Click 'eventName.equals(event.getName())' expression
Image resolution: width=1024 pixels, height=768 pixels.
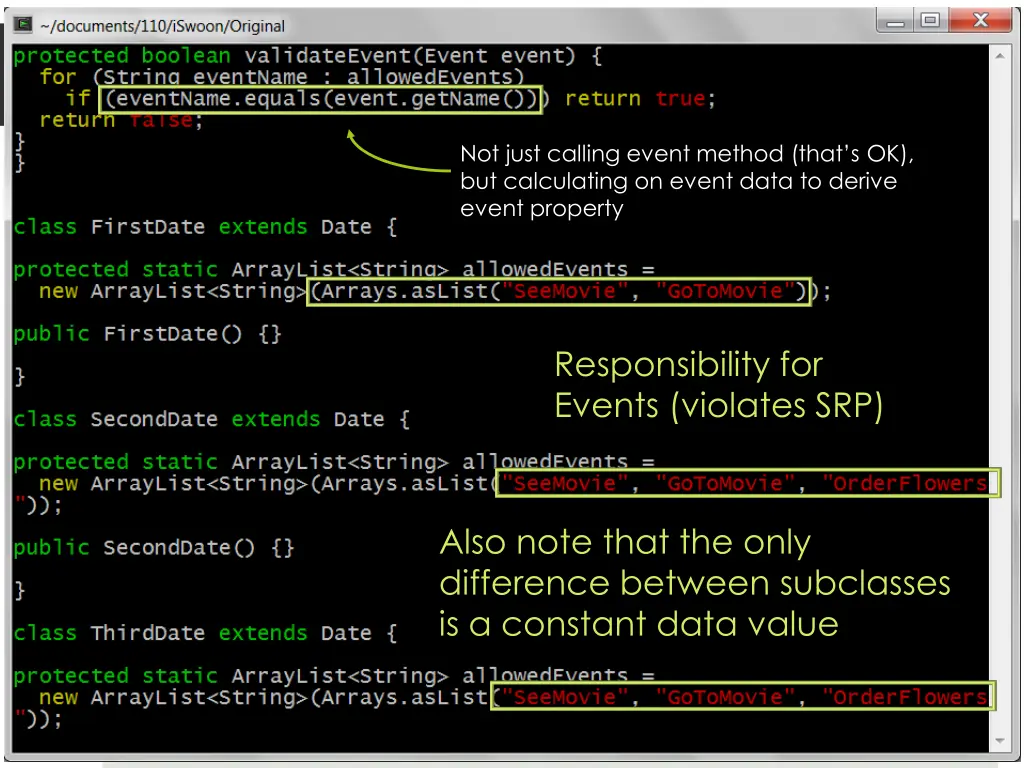(320, 99)
